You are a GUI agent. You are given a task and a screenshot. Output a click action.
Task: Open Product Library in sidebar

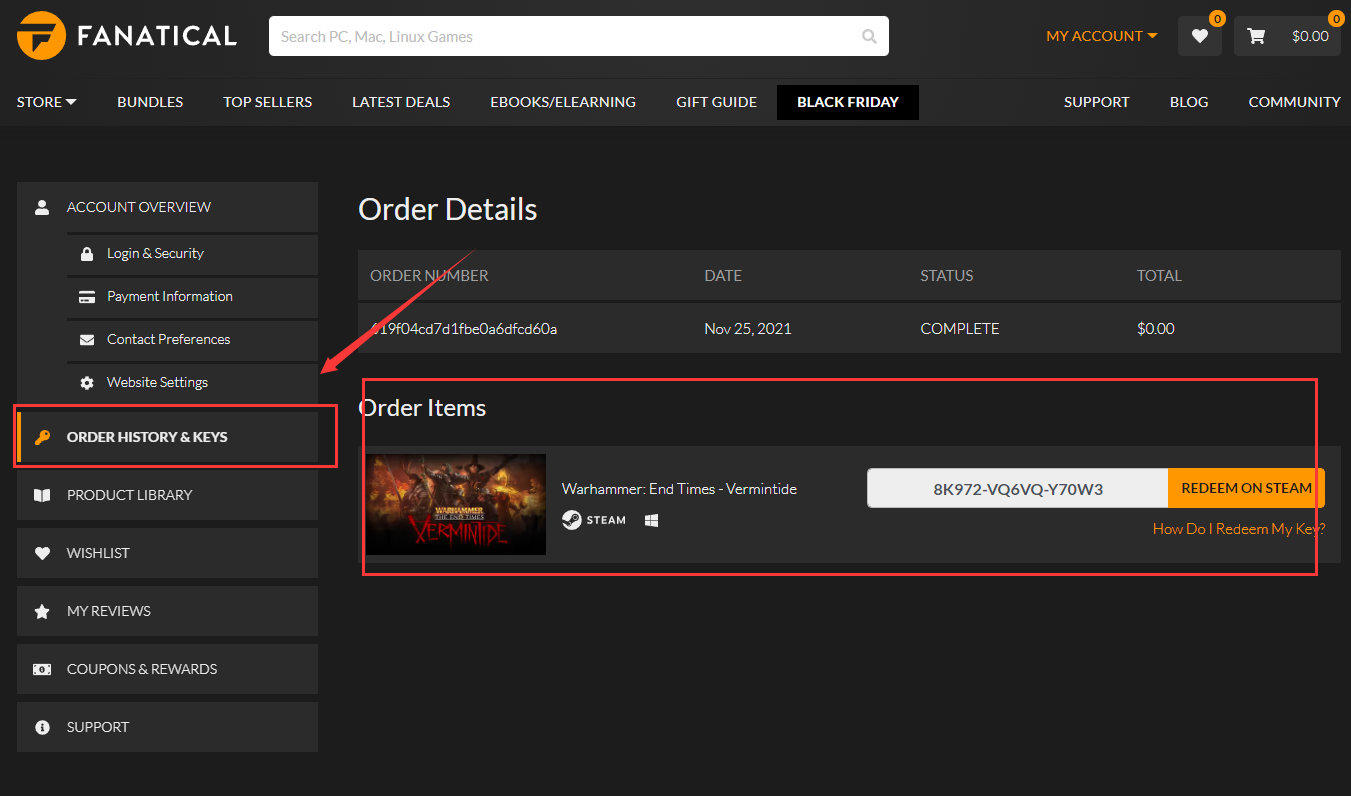pyautogui.click(x=168, y=495)
